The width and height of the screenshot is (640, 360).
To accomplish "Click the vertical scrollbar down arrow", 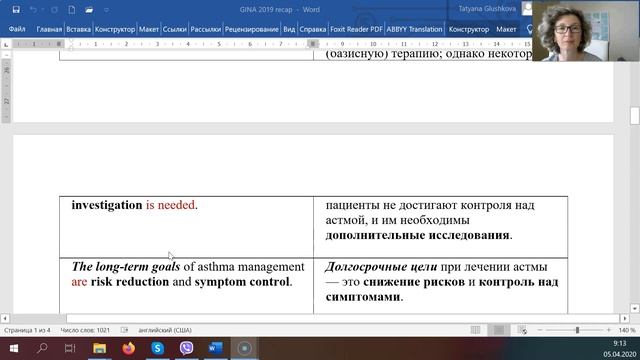I will coord(635,309).
